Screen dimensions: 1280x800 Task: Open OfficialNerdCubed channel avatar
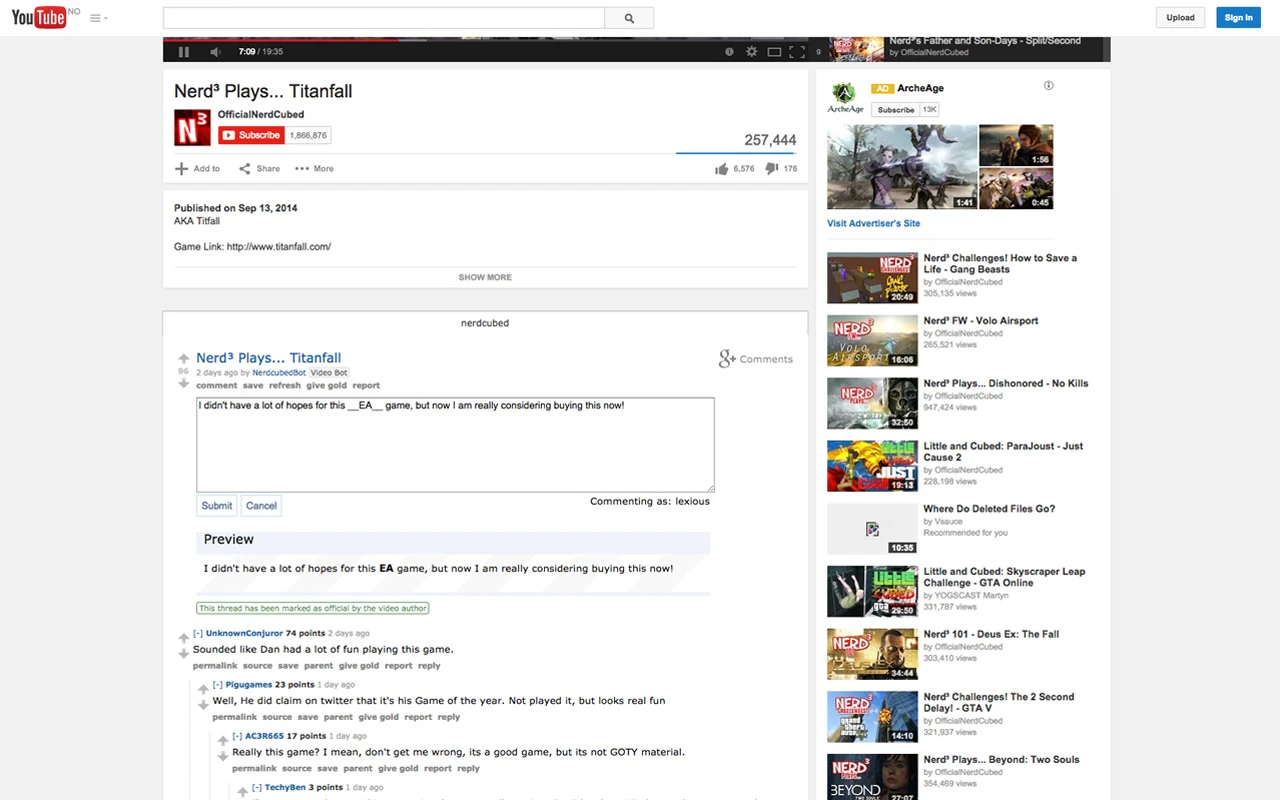coord(192,128)
